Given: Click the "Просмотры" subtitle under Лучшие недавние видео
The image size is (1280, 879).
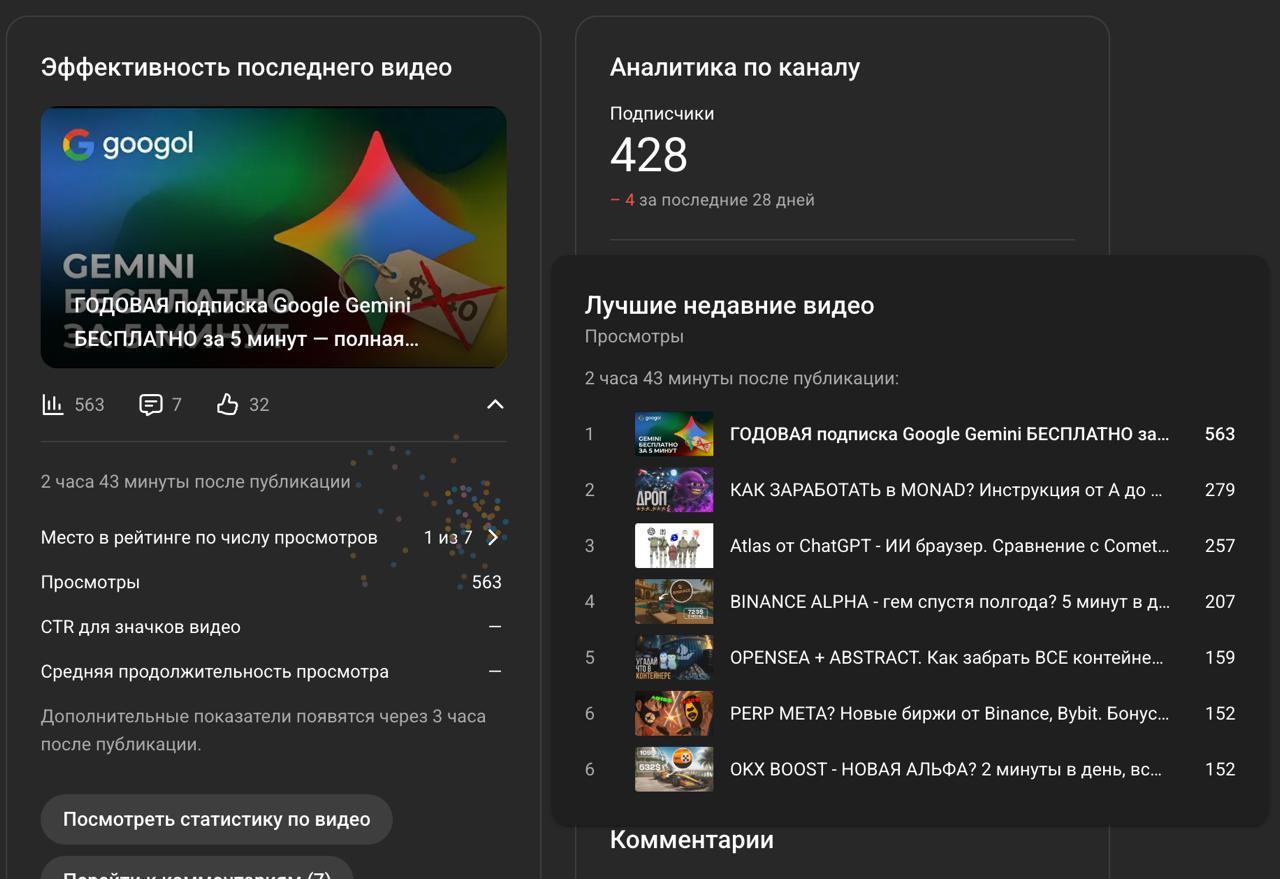Looking at the screenshot, I should tap(634, 337).
